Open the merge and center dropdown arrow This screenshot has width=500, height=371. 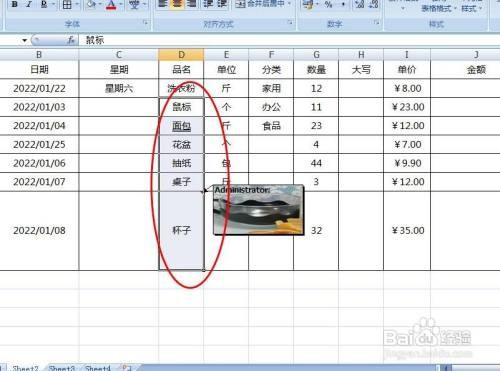[289, 4]
